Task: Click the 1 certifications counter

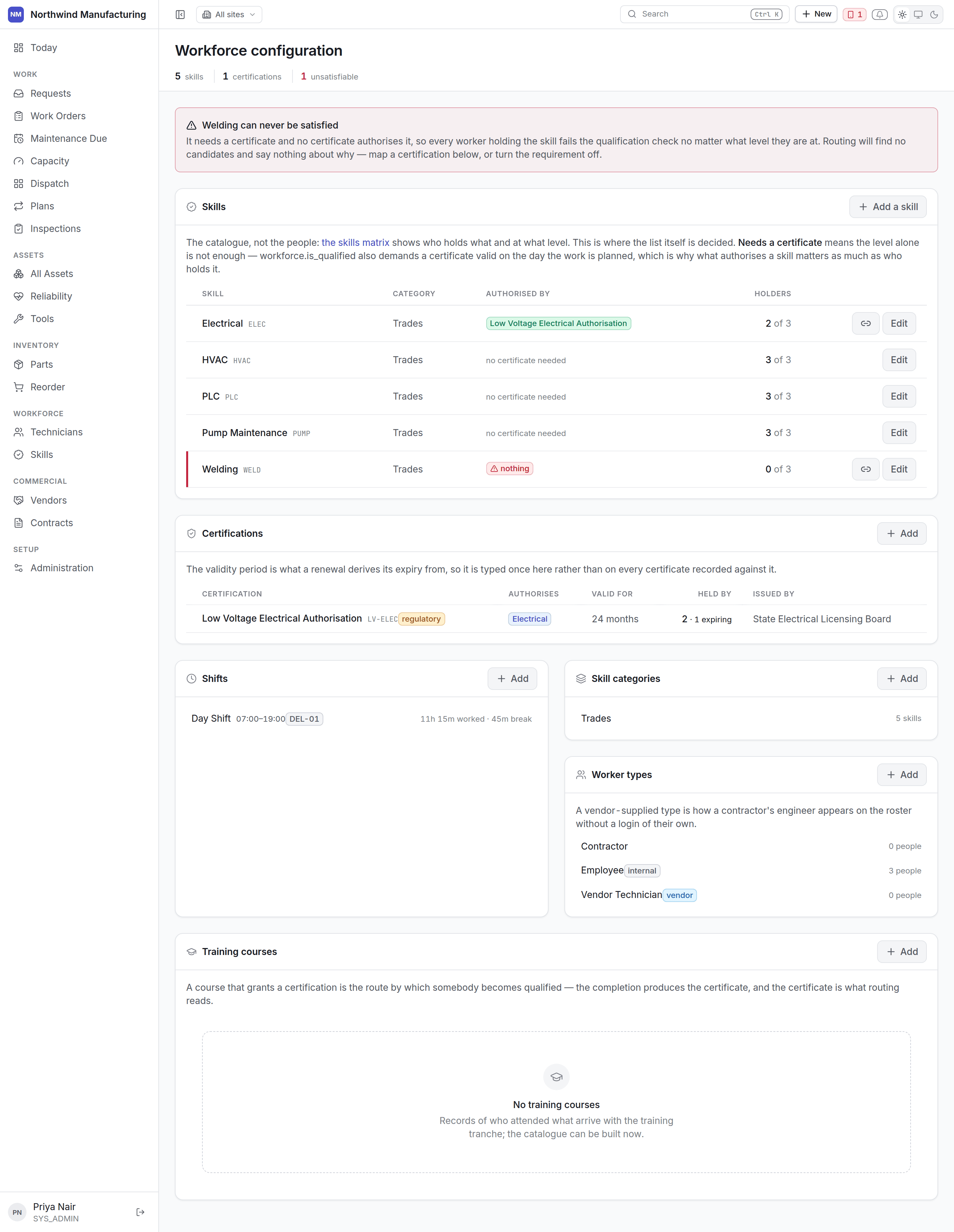Action: pyautogui.click(x=252, y=77)
